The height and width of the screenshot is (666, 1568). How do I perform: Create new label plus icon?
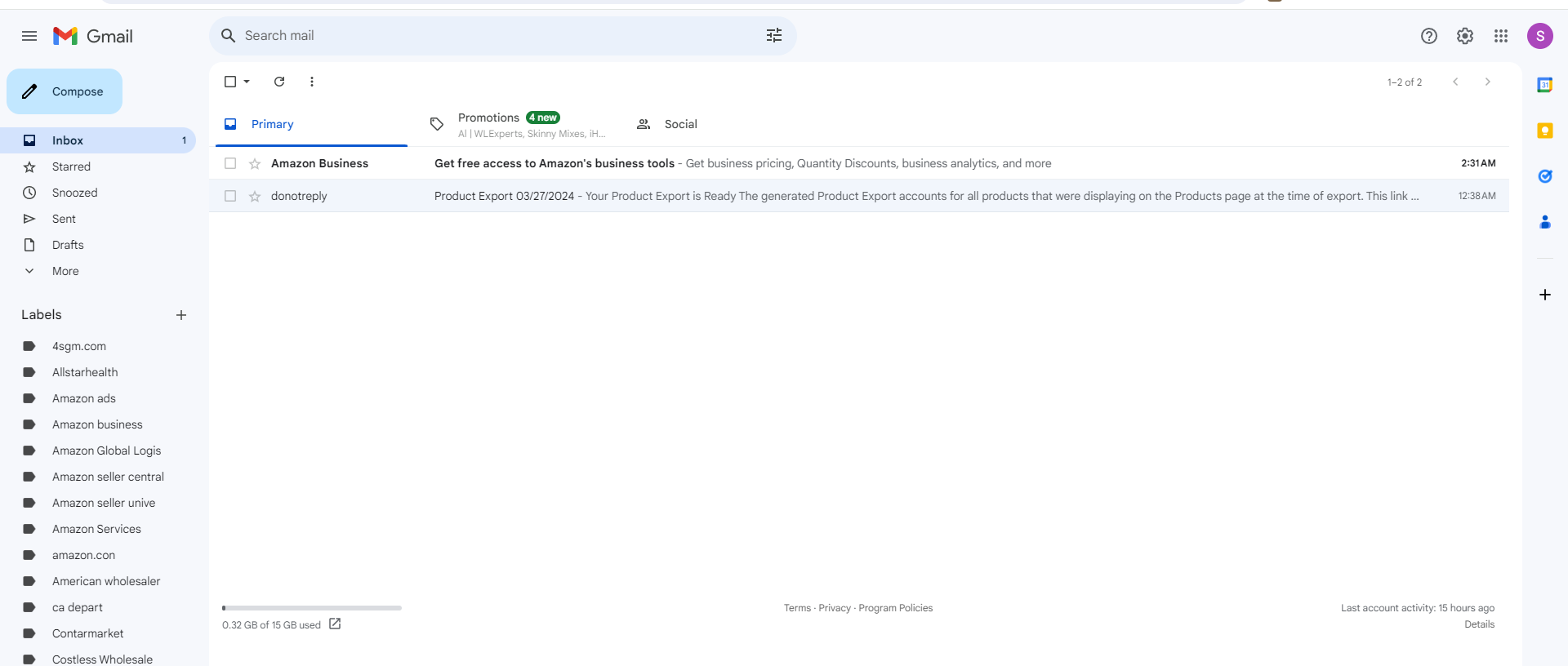[181, 315]
